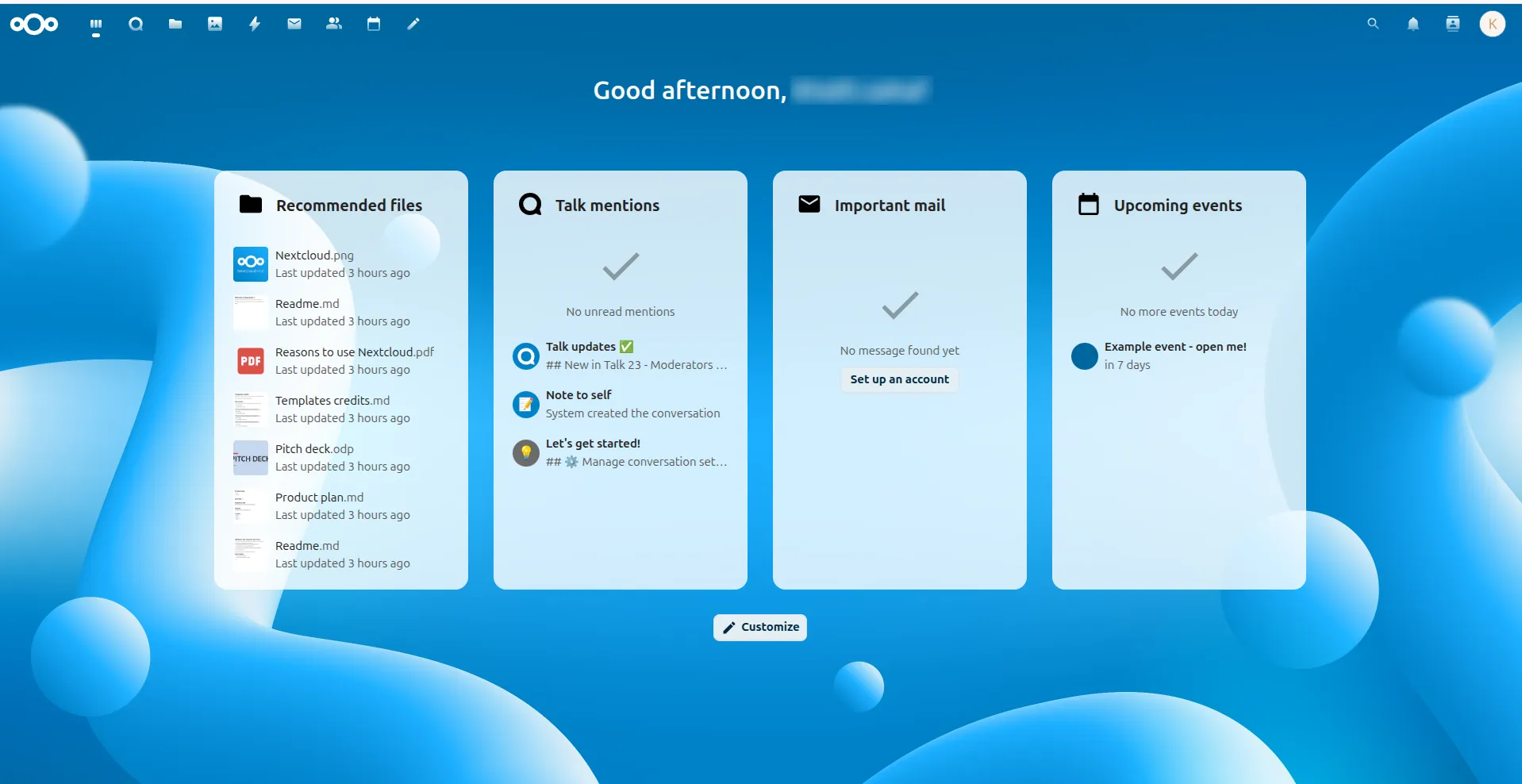Open Talk updates conversation

pos(621,355)
